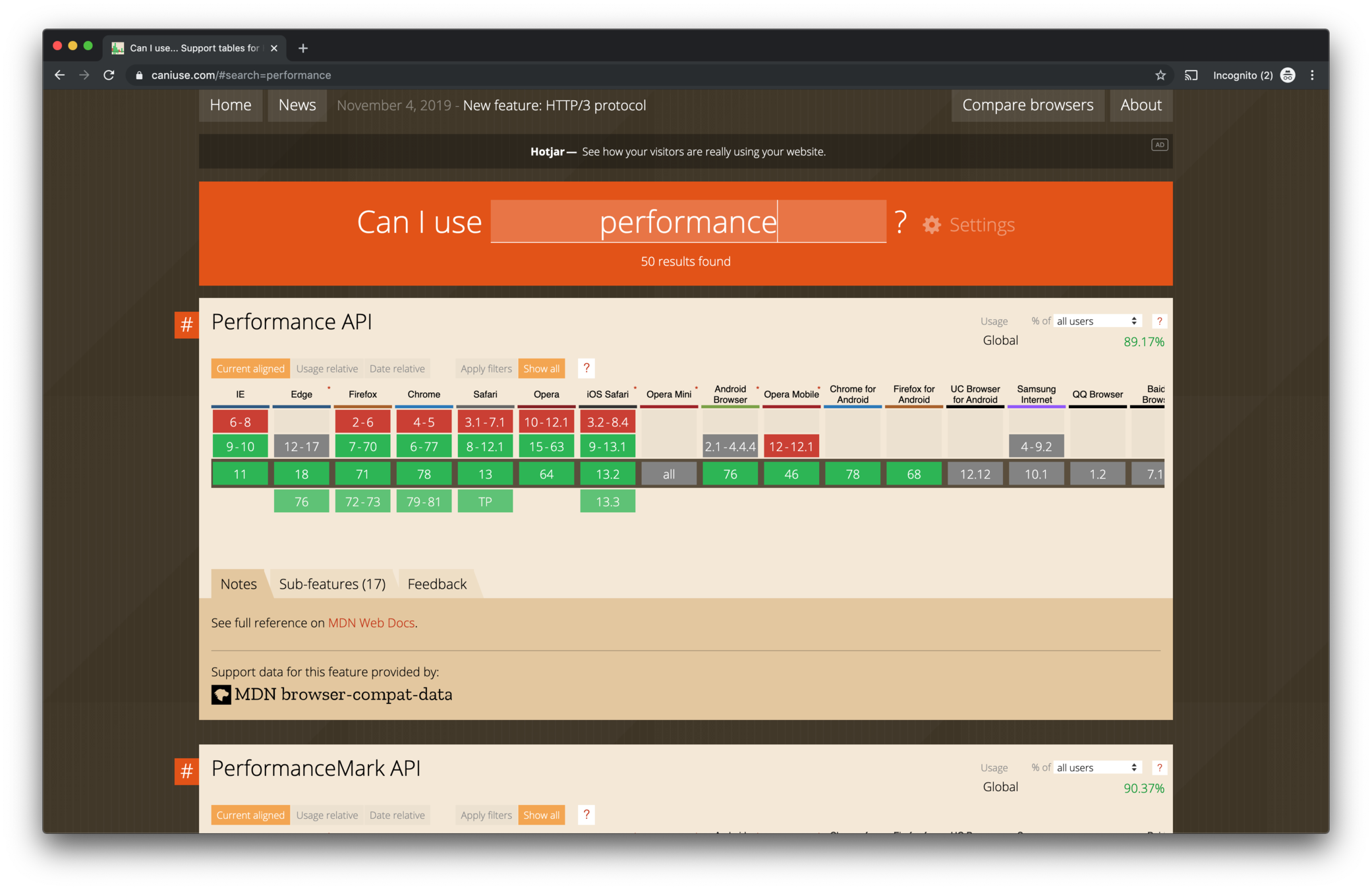
Task: Open the Chrome three-dot menu
Action: pyautogui.click(x=1312, y=75)
